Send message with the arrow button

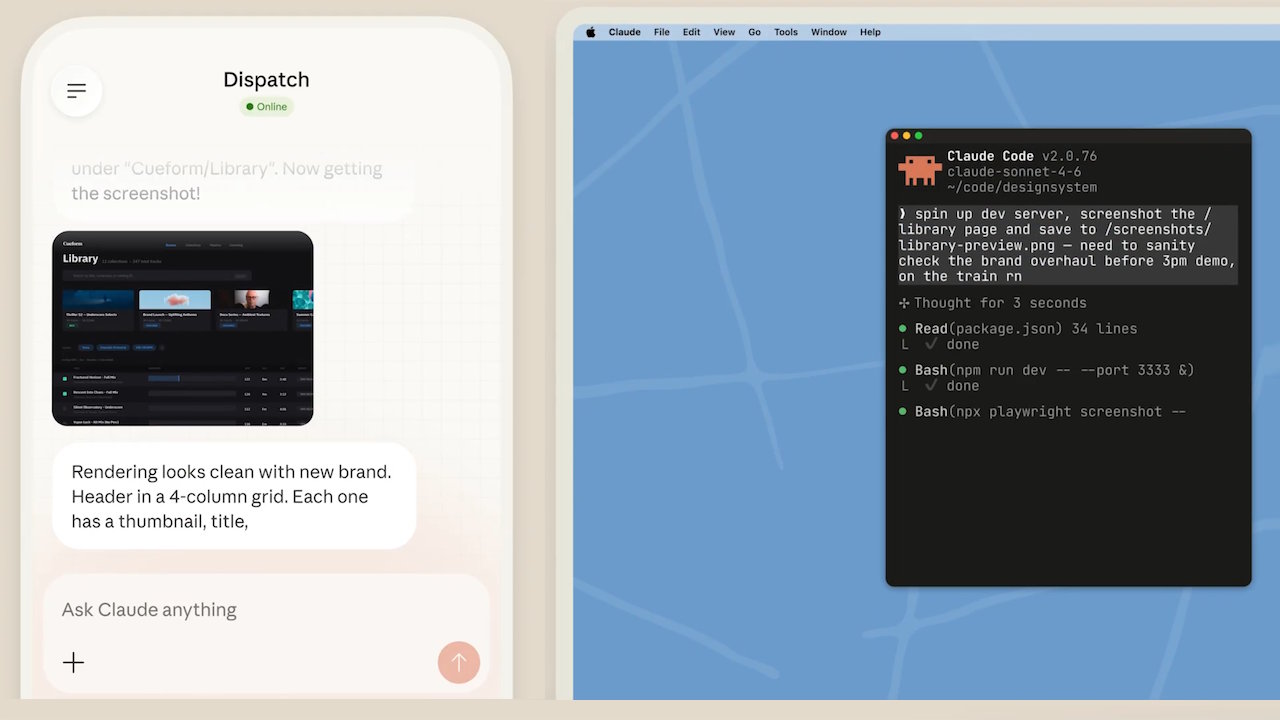coord(459,662)
